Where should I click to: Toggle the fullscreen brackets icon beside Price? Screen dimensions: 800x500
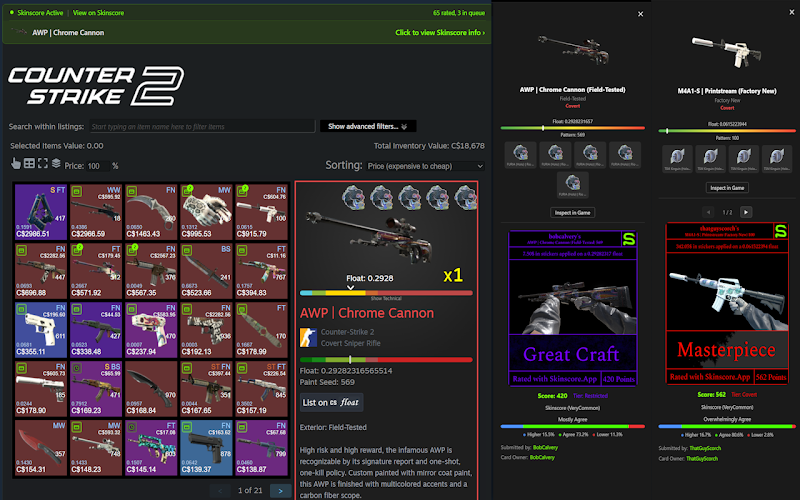[43, 163]
